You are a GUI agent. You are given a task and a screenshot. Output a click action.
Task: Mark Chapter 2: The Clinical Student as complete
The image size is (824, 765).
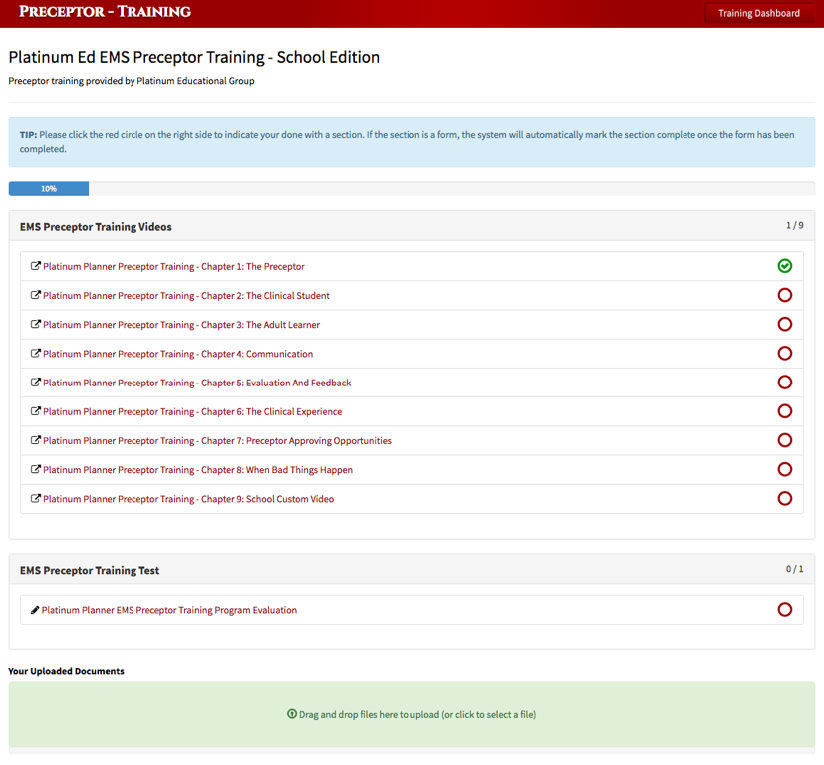784,295
